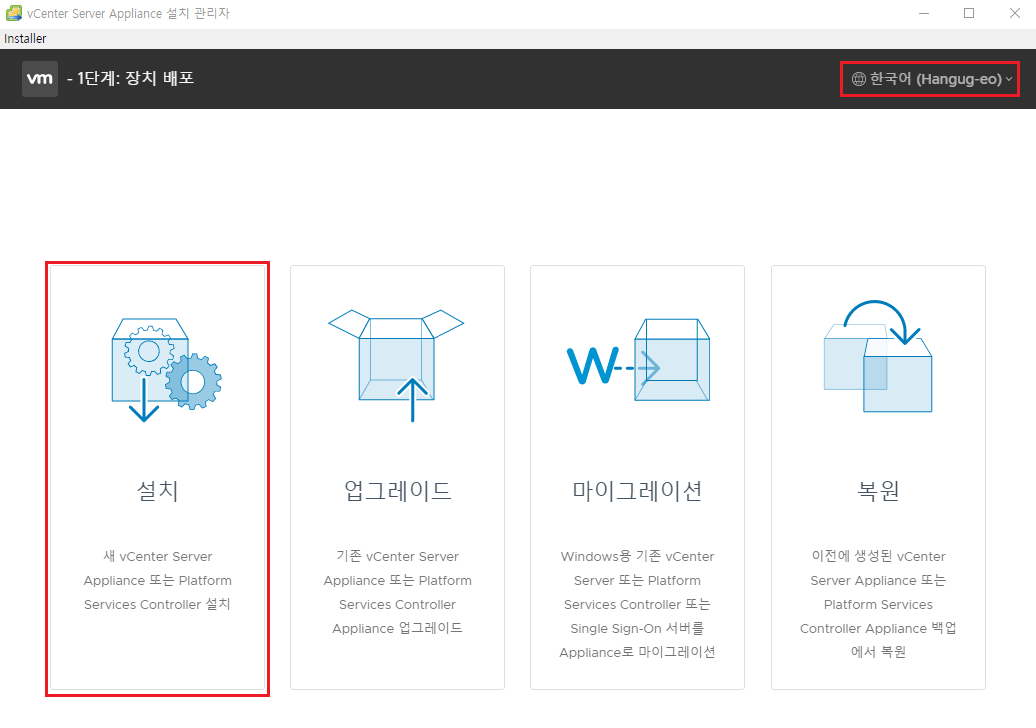Viewport: 1036px width, 728px height.
Task: Open the Installer menu
Action: pyautogui.click(x=25, y=38)
